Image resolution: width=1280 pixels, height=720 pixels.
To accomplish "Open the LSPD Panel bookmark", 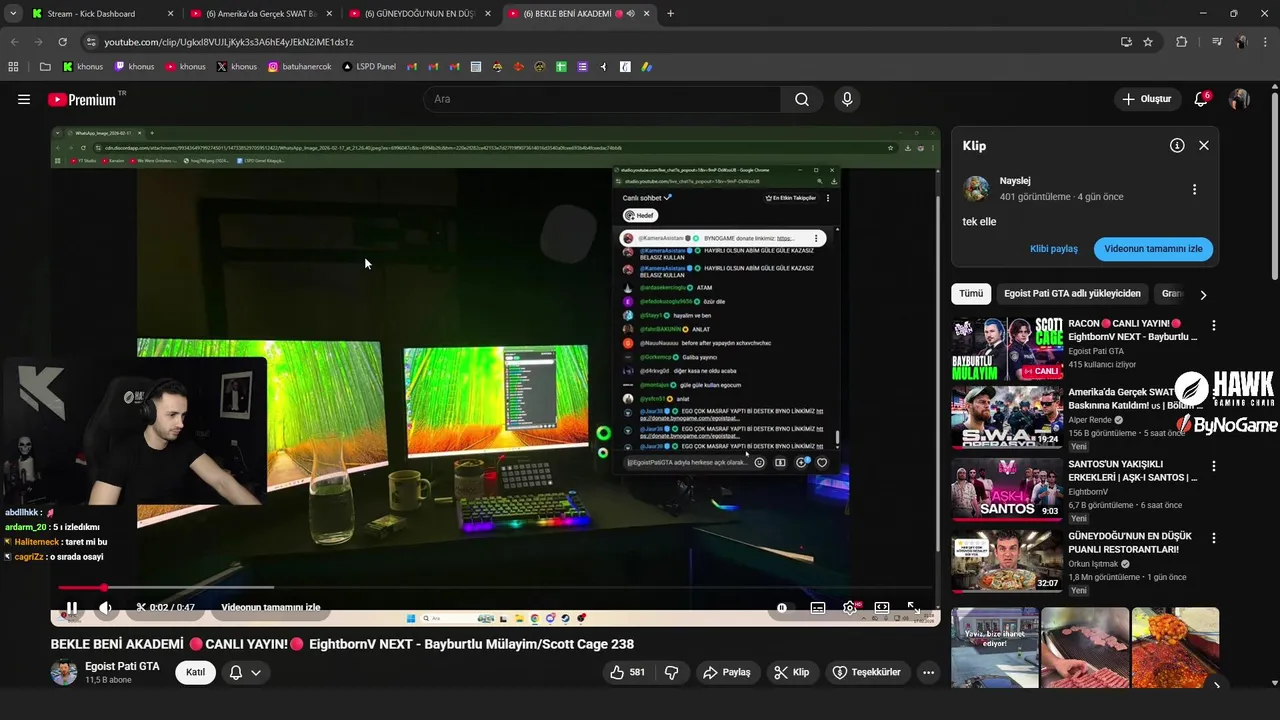I will coord(369,67).
